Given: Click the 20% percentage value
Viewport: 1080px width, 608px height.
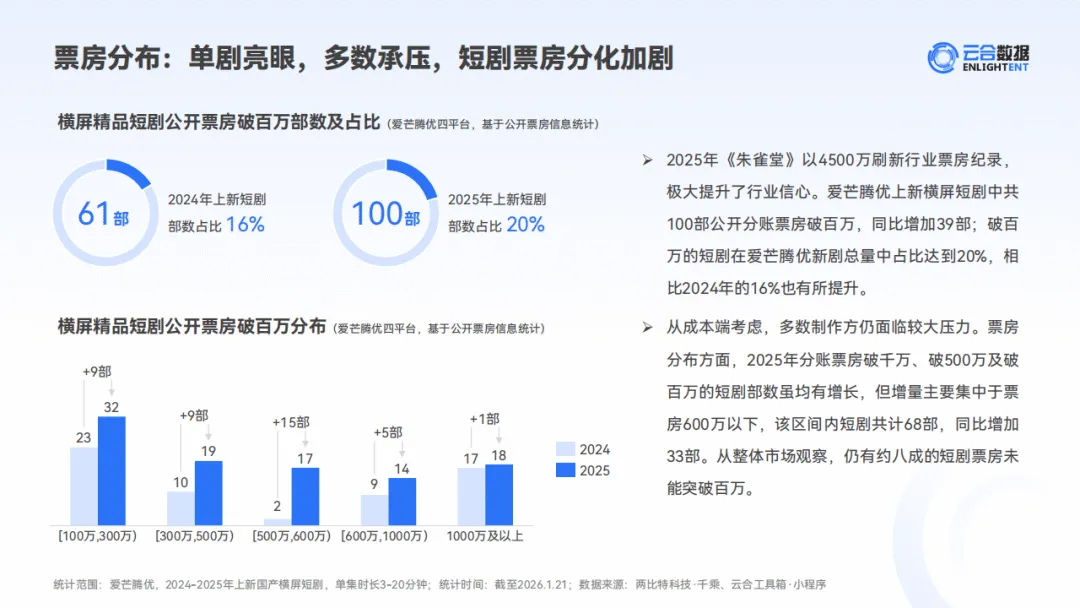Looking at the screenshot, I should click(x=526, y=224).
